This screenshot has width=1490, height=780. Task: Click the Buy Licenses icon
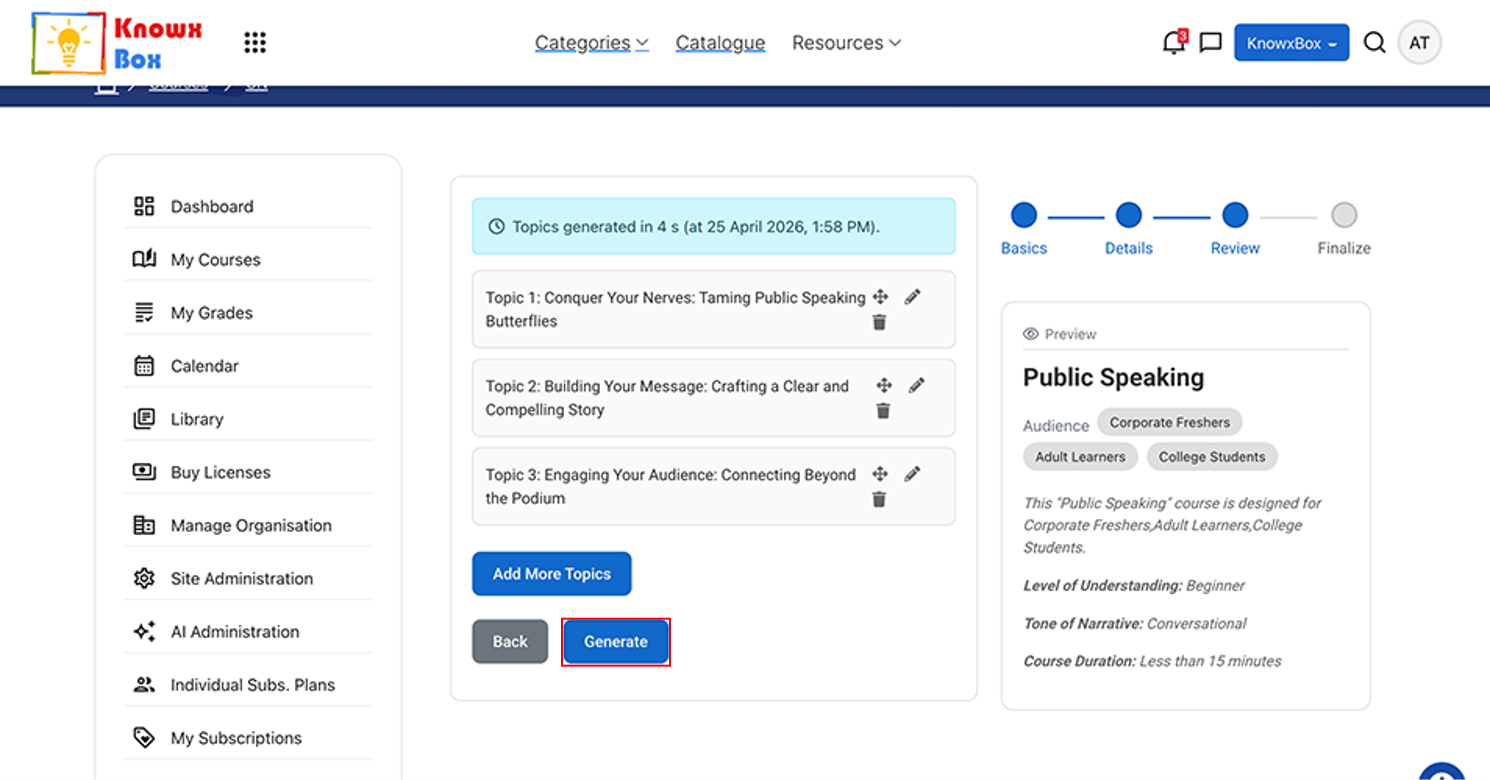(144, 471)
